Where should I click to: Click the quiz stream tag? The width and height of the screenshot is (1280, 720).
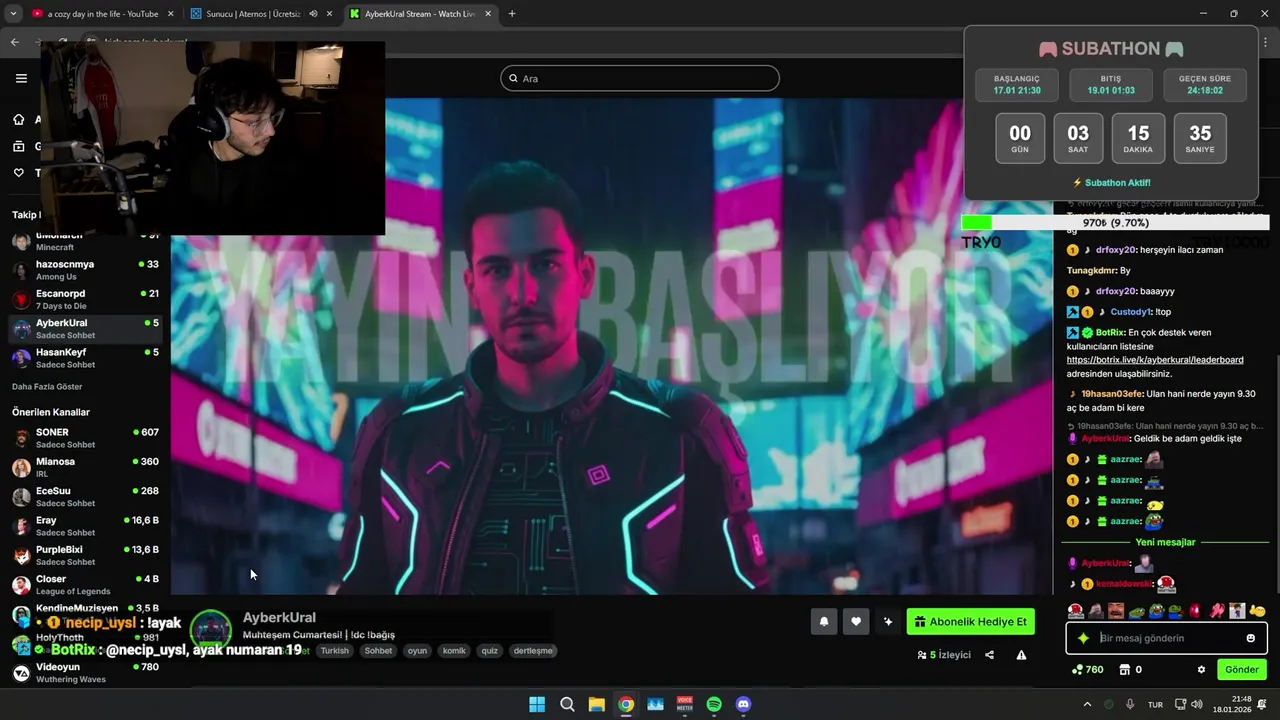pyautogui.click(x=489, y=651)
